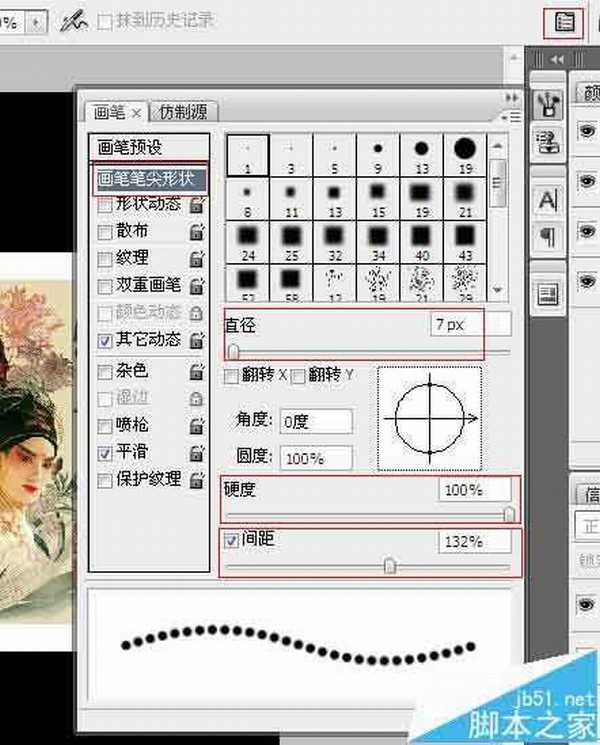Open the Paragraph panel dock icon
600x745 pixels.
pos(548,238)
